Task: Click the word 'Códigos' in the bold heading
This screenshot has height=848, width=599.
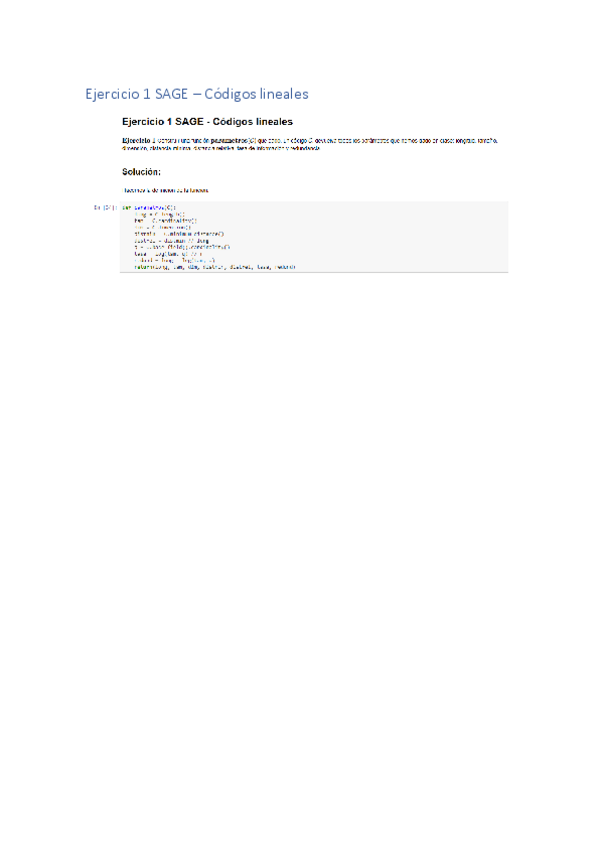Action: coord(233,122)
